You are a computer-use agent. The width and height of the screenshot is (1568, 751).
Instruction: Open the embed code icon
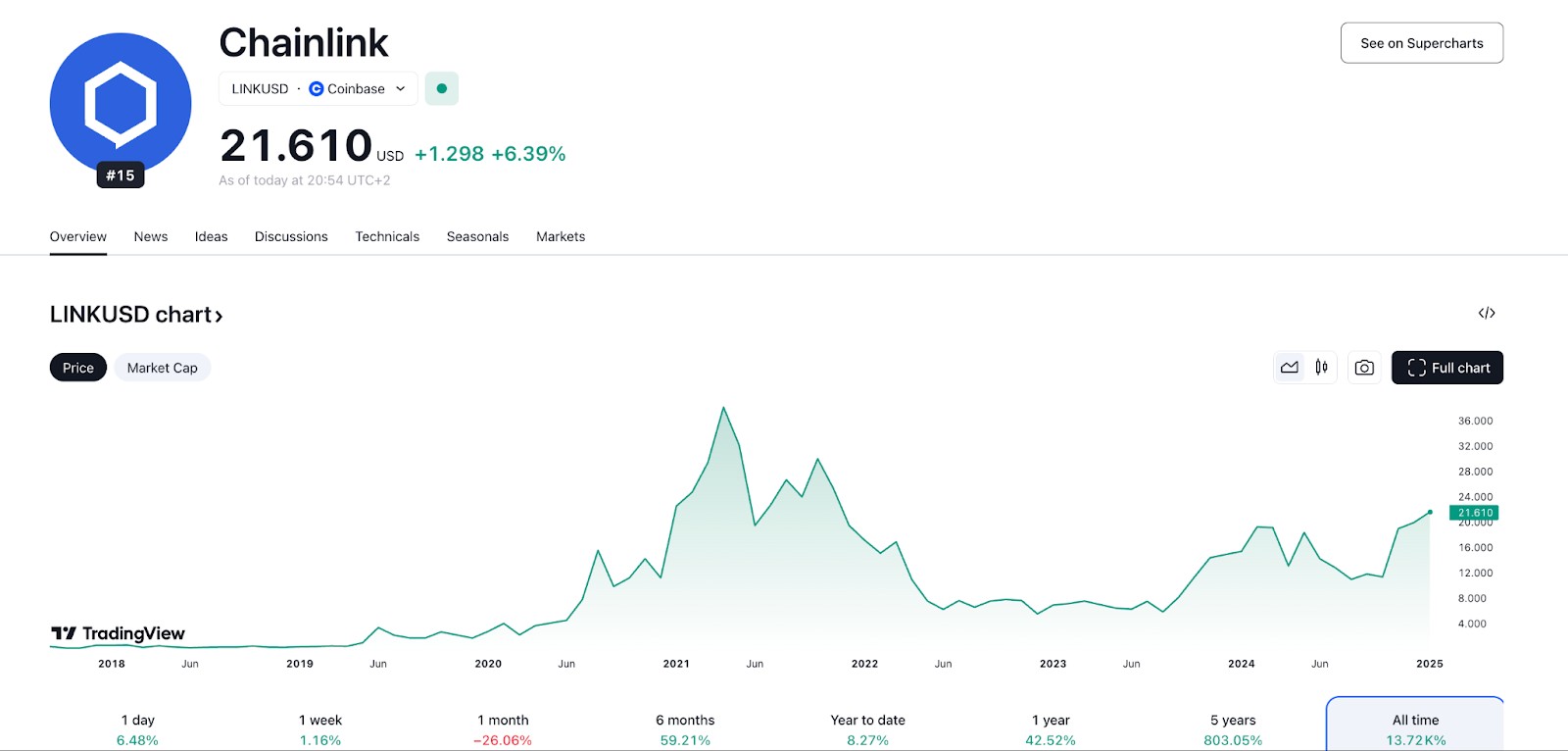coord(1487,313)
